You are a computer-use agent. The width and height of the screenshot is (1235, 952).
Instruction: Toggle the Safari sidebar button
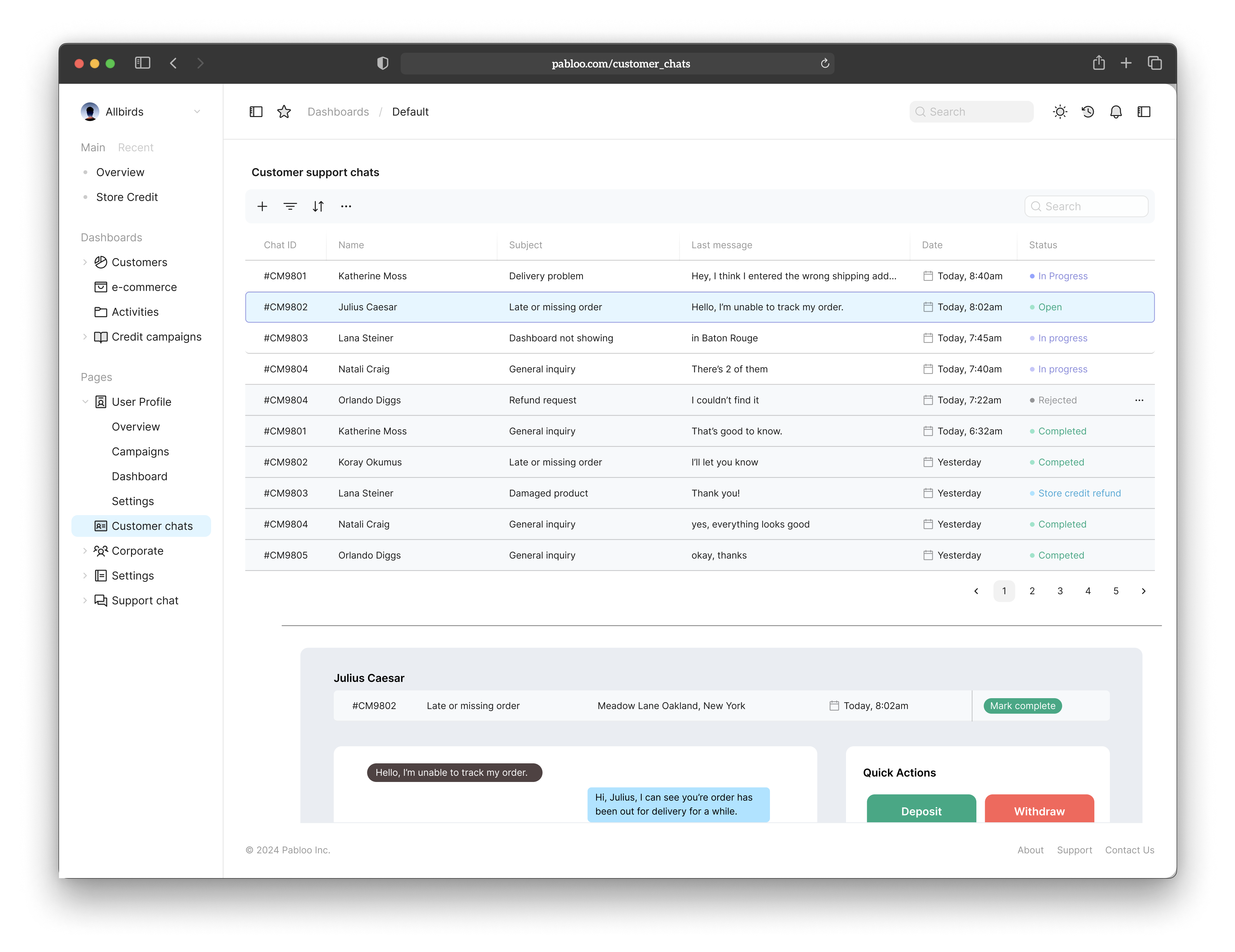(142, 63)
